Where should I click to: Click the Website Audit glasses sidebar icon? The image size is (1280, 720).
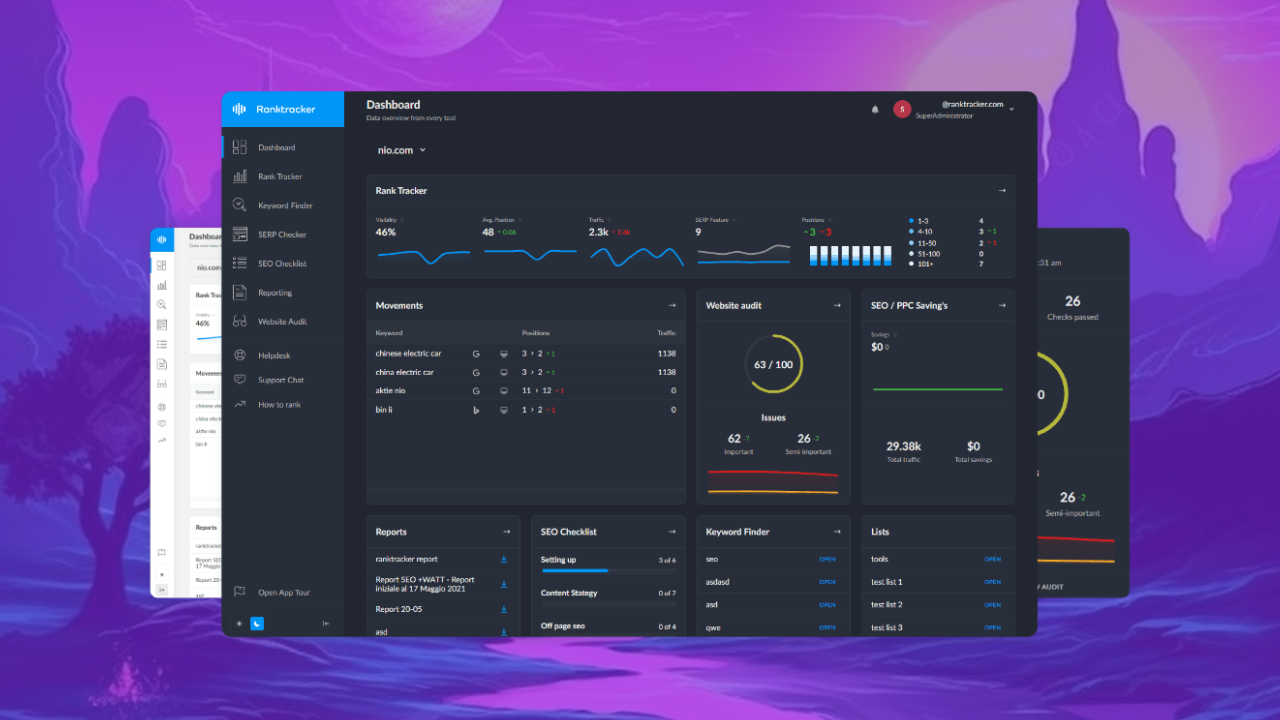click(x=240, y=321)
